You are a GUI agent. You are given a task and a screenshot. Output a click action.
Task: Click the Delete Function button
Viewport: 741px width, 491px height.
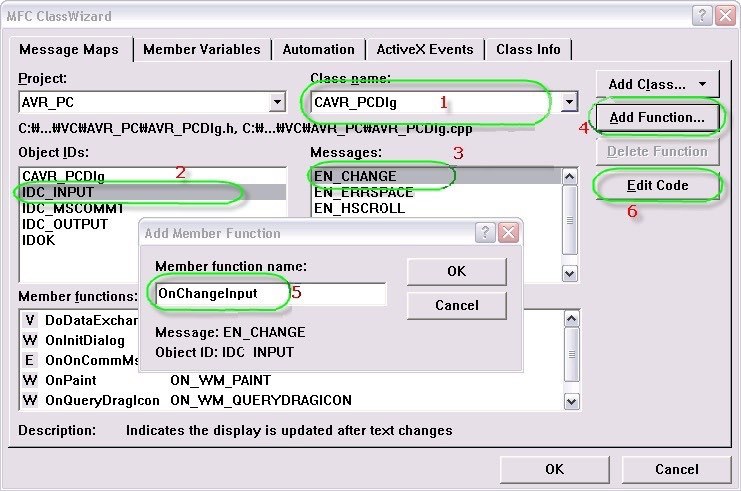(657, 151)
